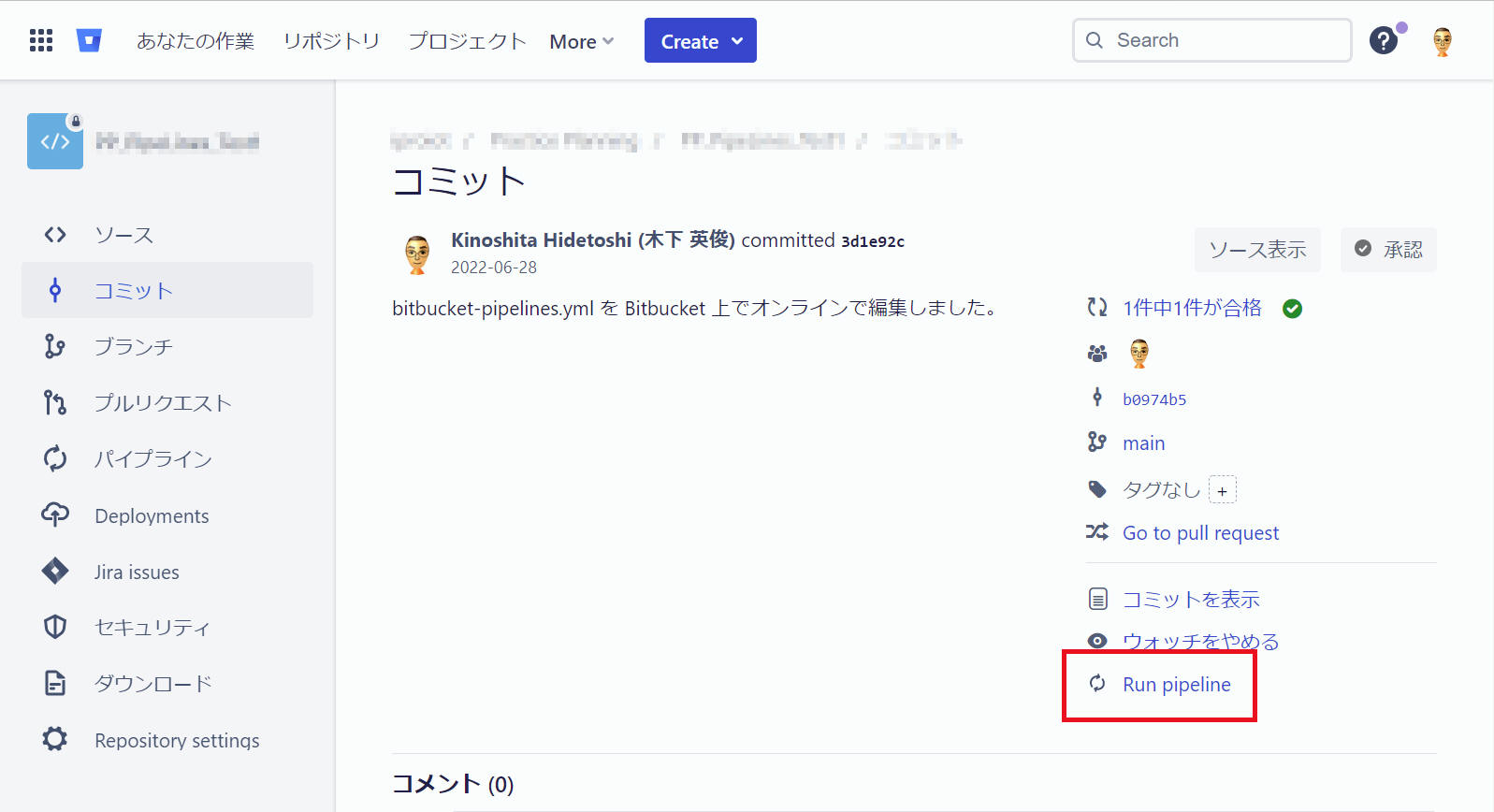Viewport: 1494px width, 812px height.
Task: Click the ソース表示 button
Action: pos(1256,250)
